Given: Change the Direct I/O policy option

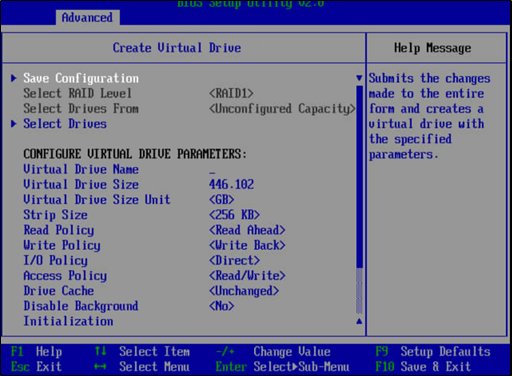Looking at the screenshot, I should click(234, 260).
